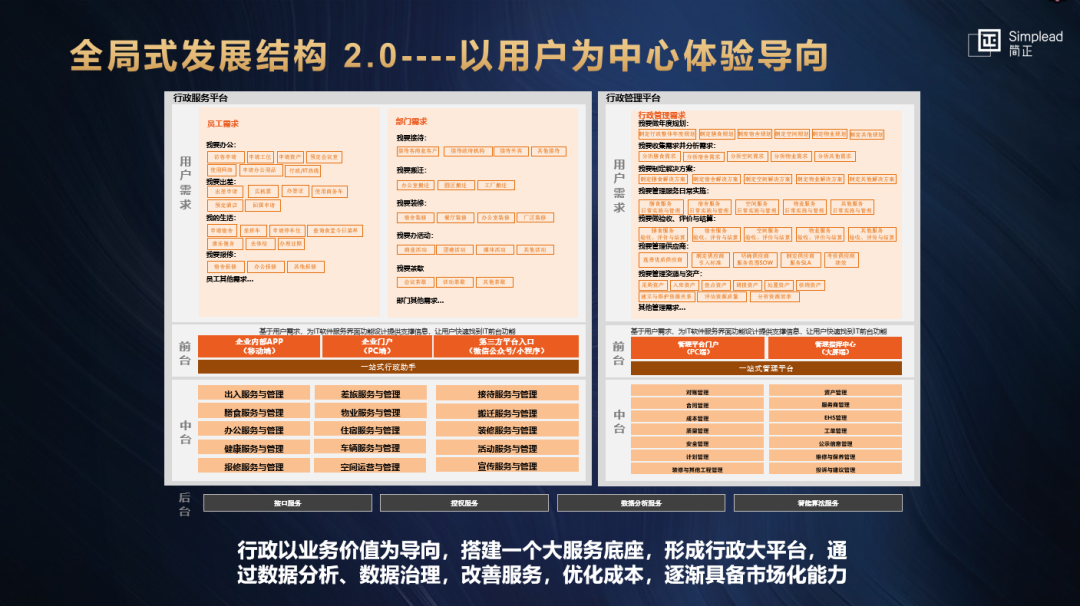
Task: Click the 授权服务 backend bar
Action: 464,503
